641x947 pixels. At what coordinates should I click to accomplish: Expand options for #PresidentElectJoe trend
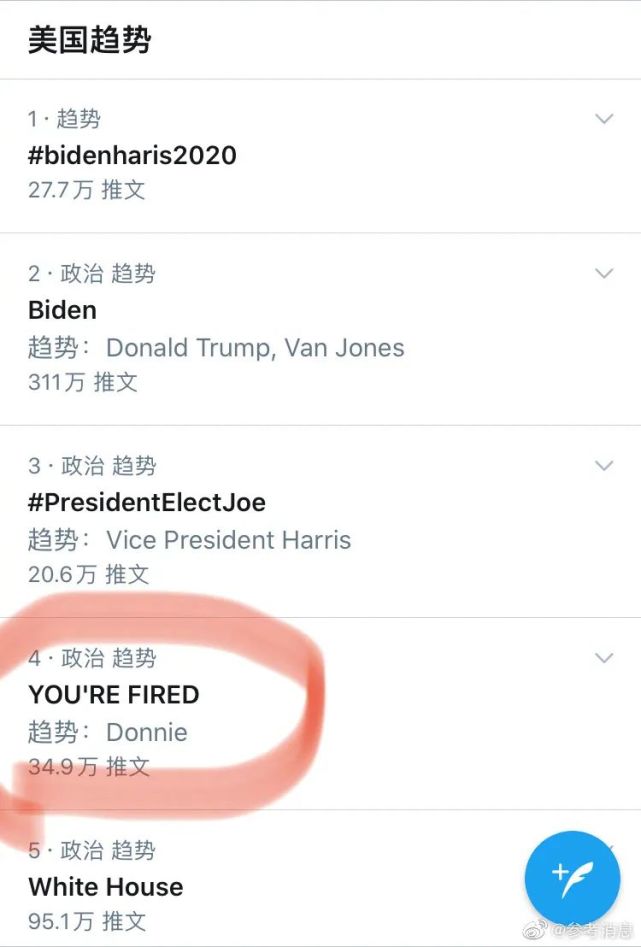point(603,465)
